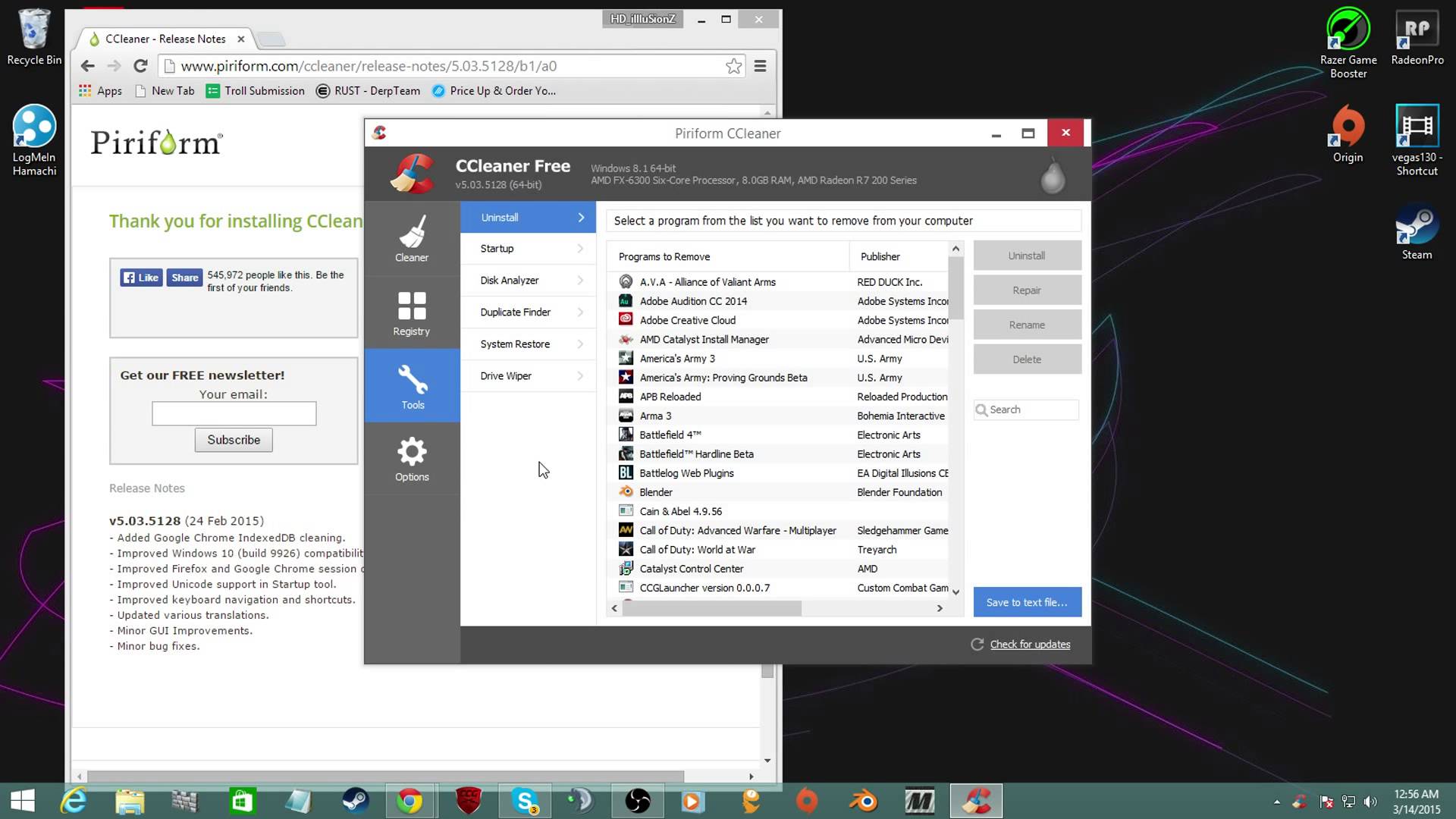Open Internet Explorer from the taskbar
Screen dimensions: 1456x819
[x=74, y=801]
